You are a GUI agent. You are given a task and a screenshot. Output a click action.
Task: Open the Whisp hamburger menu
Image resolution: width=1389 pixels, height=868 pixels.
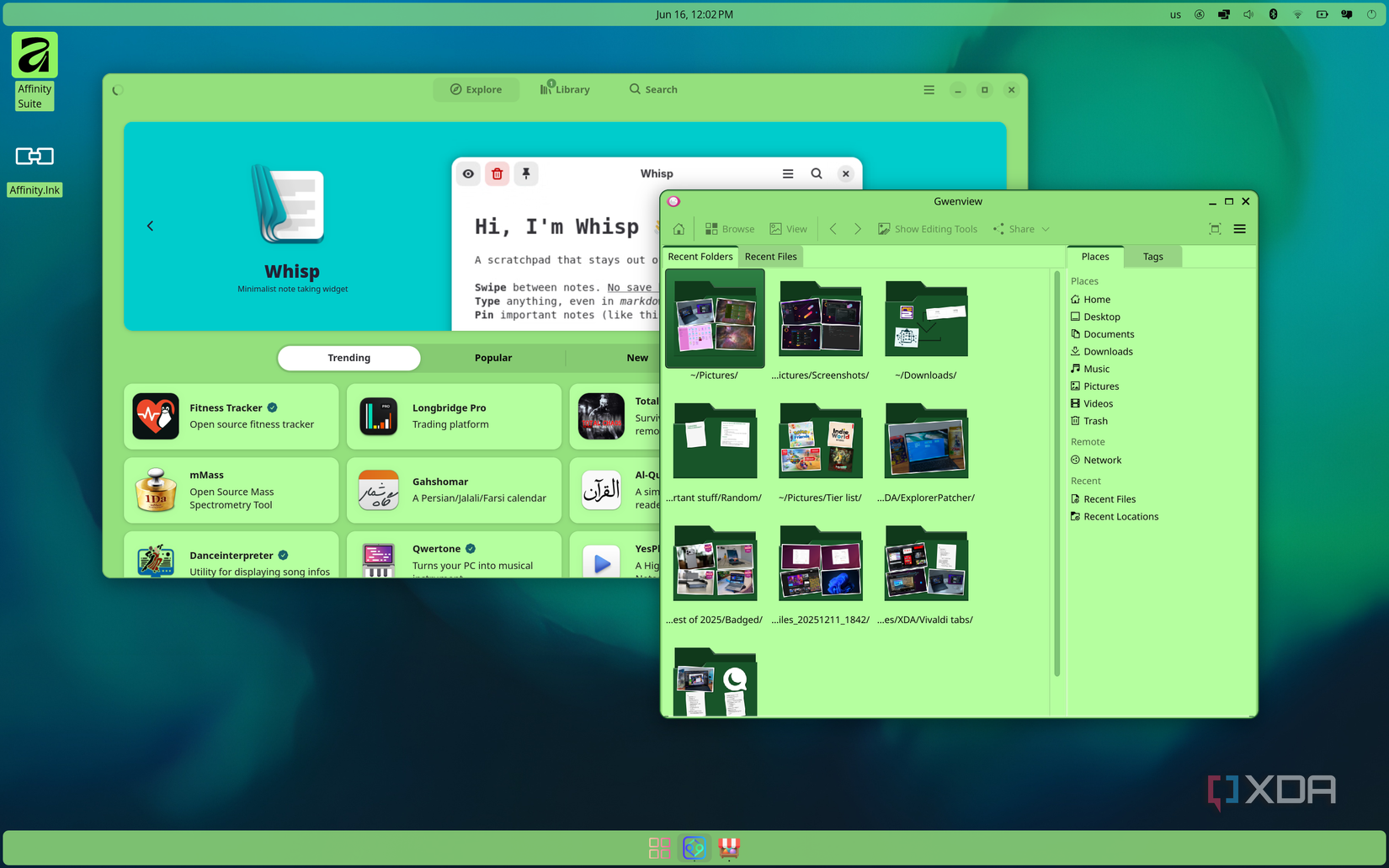click(788, 174)
